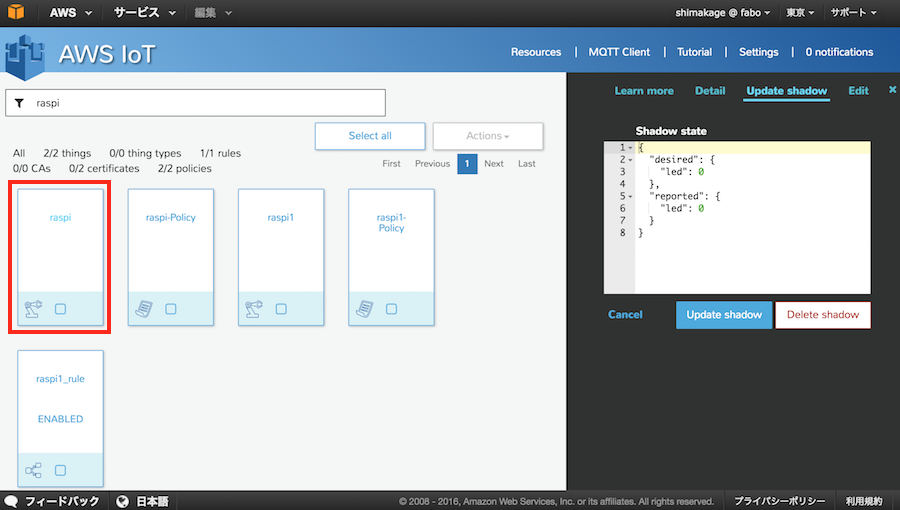Check the raspi1_rule card checkbox
The width and height of the screenshot is (900, 510).
[x=61, y=470]
